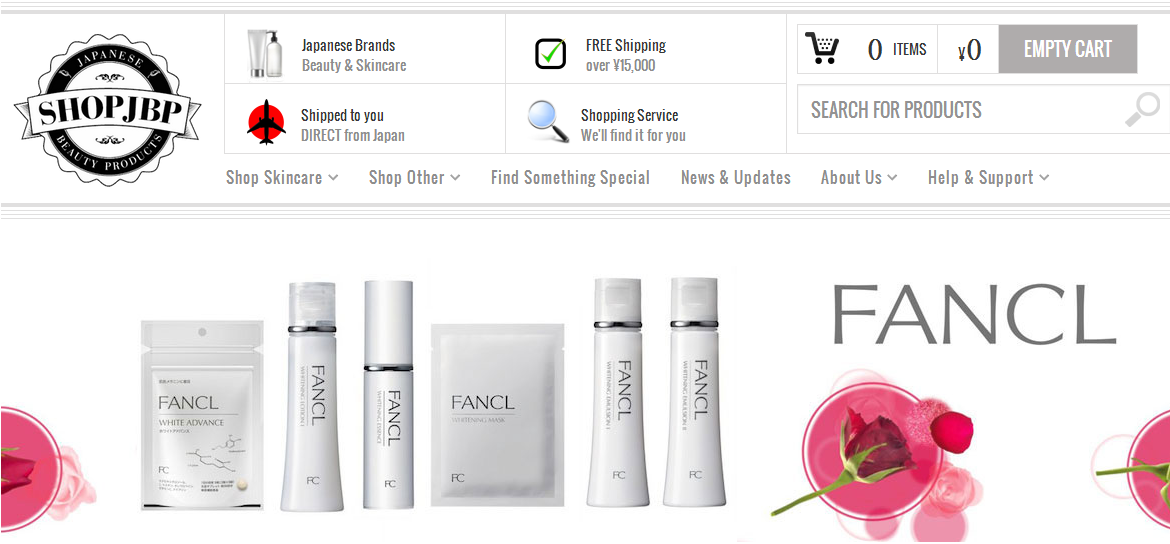The height and width of the screenshot is (544, 1170).
Task: Click the red airplane shipping icon
Action: (266, 122)
